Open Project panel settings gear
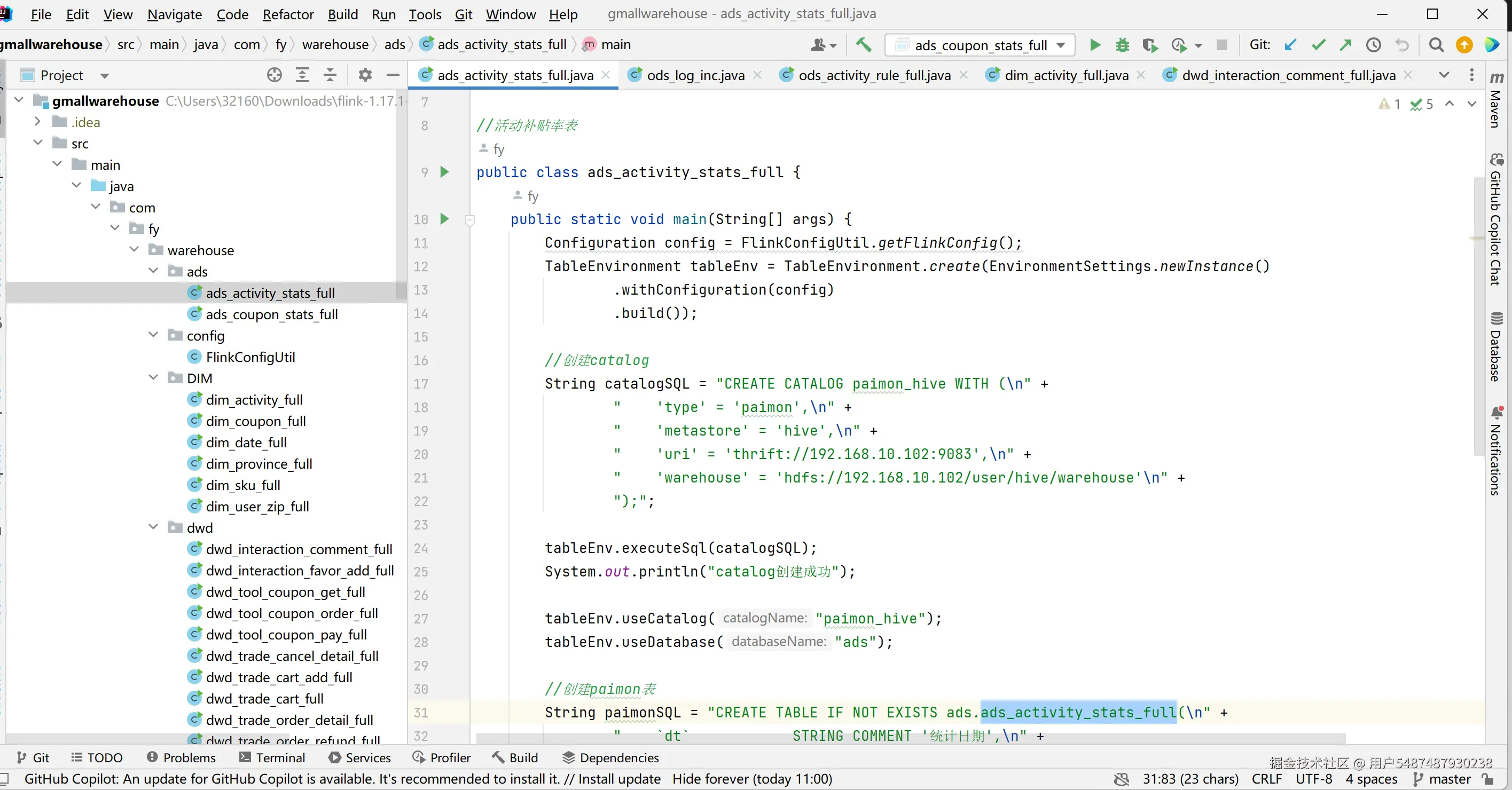Viewport: 1512px width, 790px height. [x=365, y=75]
